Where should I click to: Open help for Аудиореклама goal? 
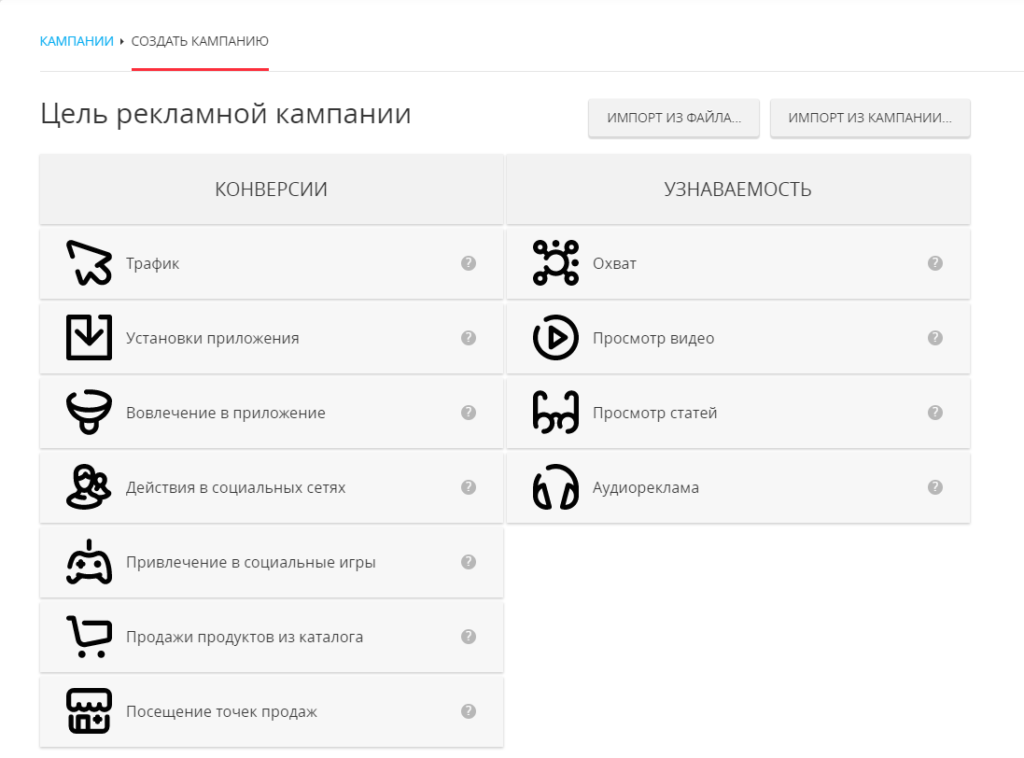pyautogui.click(x=935, y=487)
